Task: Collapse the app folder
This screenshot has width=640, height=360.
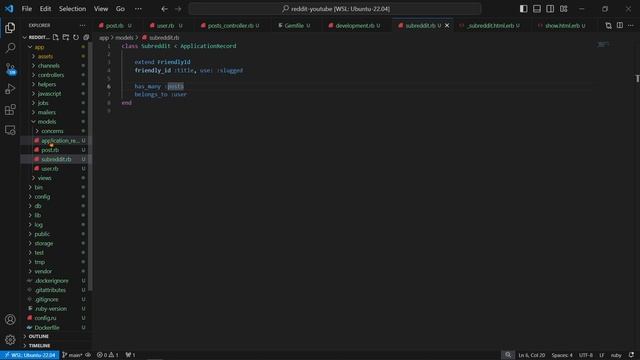Action: 39,47
